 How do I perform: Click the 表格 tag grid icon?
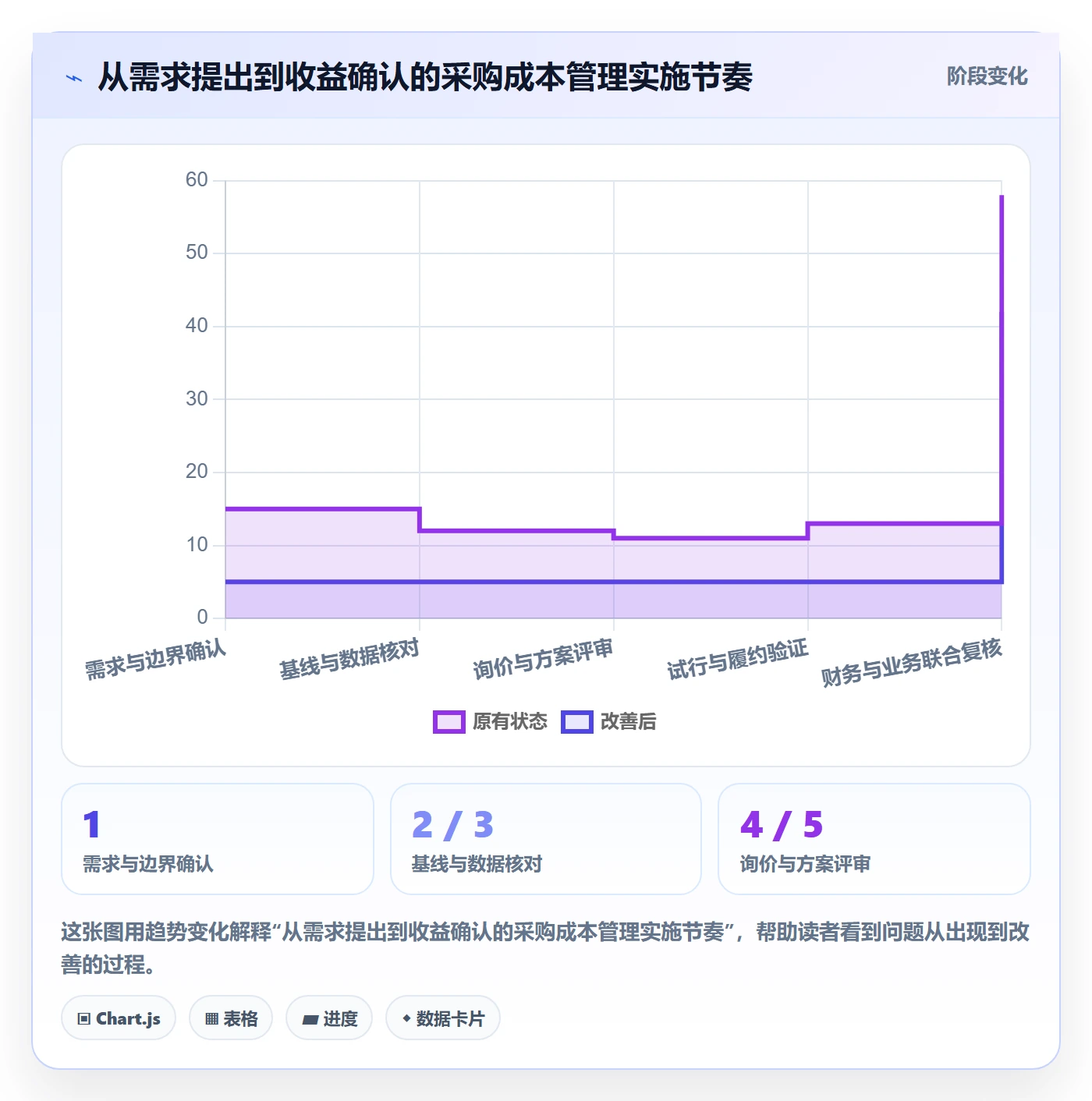[x=211, y=1019]
